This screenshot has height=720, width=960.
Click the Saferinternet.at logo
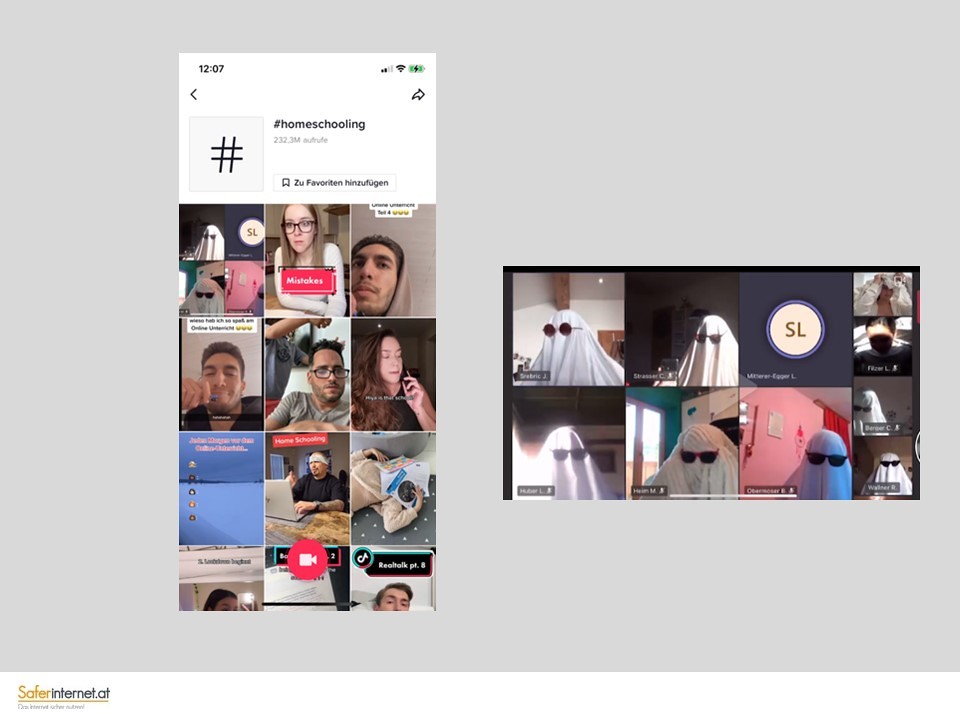click(64, 695)
